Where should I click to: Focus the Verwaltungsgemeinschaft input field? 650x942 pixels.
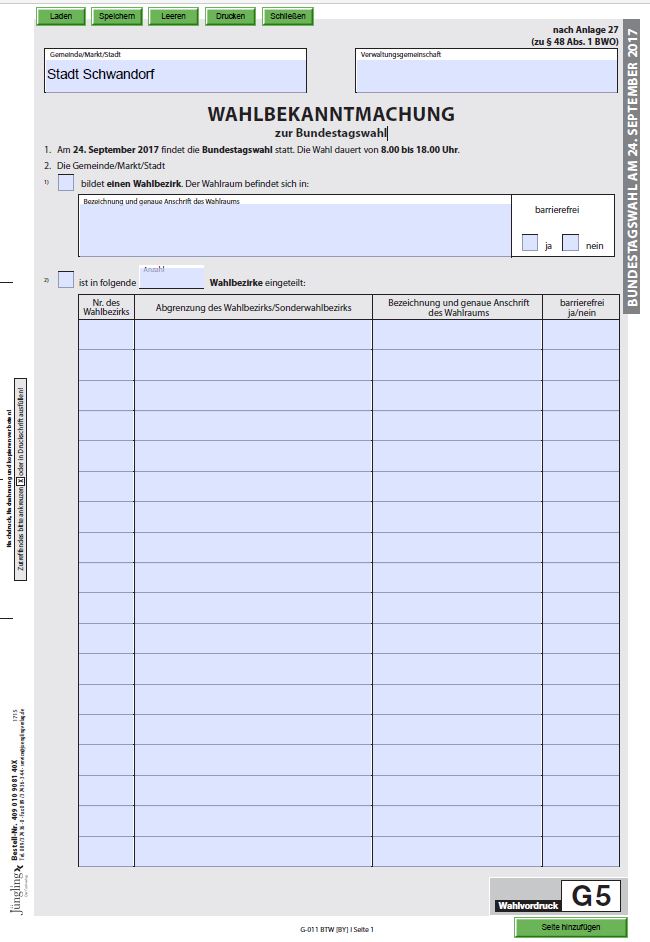point(486,75)
